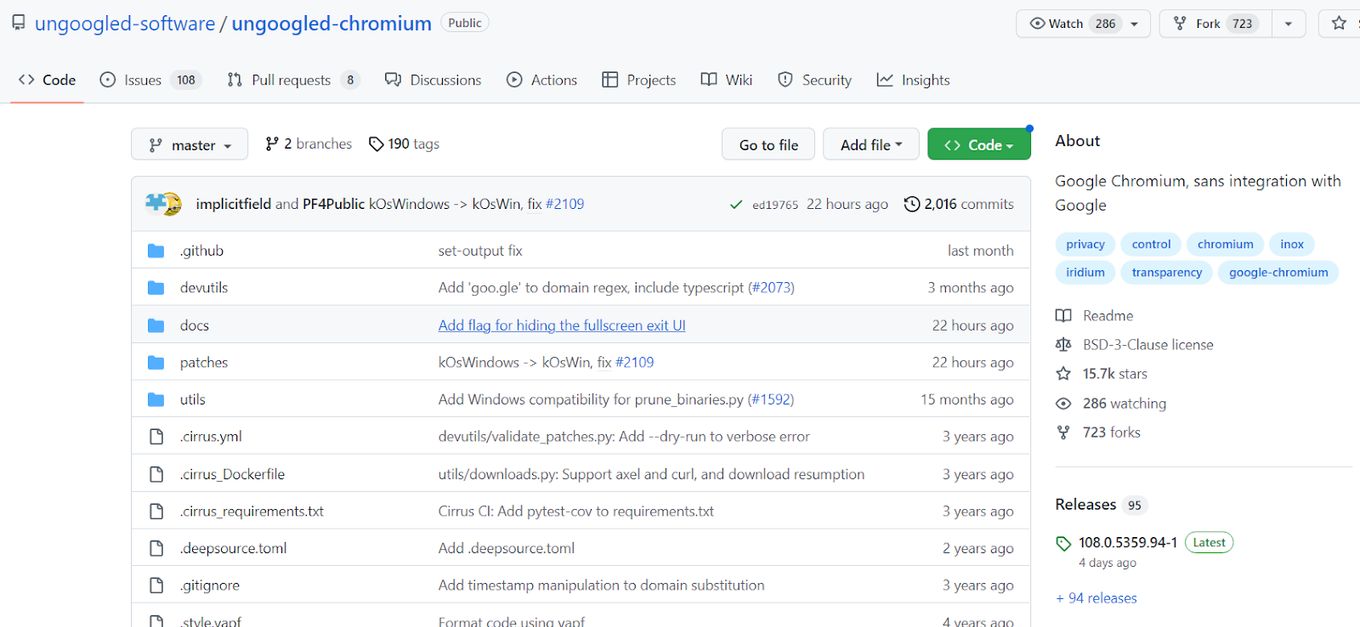Open the BSD-3-Clause license link

(x=1148, y=344)
